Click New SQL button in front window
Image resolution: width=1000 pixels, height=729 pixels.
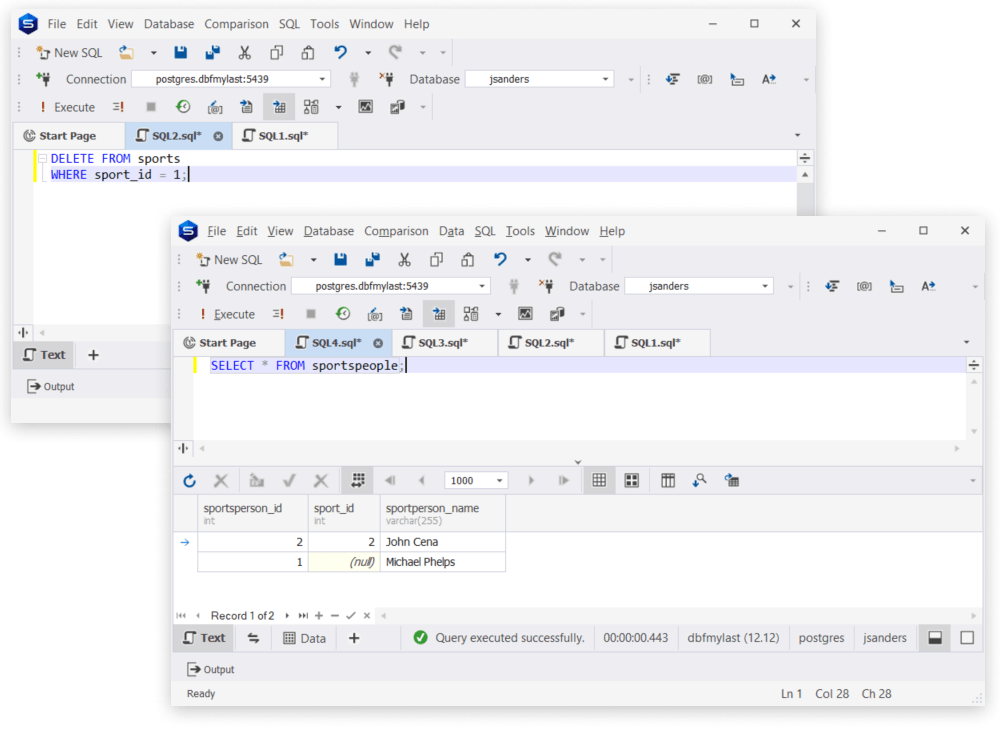pyautogui.click(x=228, y=260)
